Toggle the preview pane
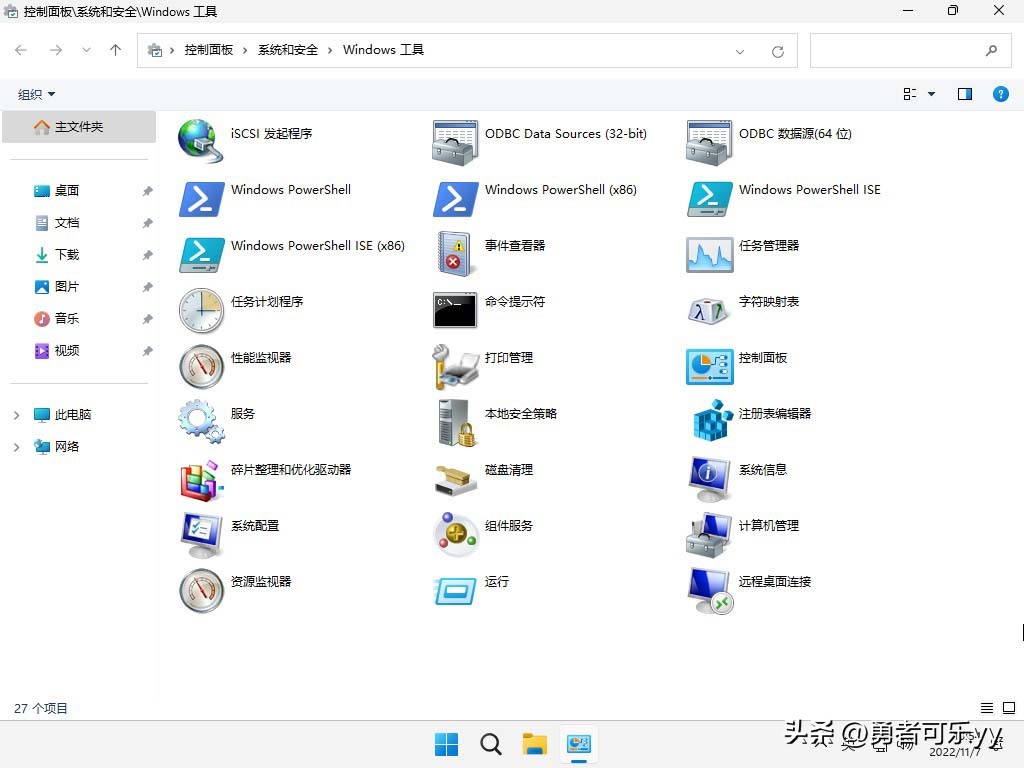Image resolution: width=1024 pixels, height=768 pixels. click(x=964, y=93)
